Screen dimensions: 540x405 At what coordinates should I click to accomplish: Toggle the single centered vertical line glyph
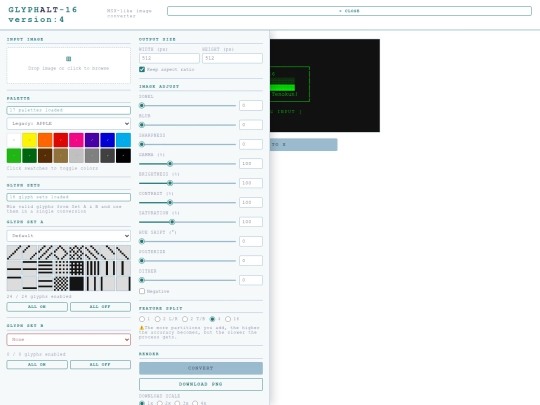click(x=123, y=268)
